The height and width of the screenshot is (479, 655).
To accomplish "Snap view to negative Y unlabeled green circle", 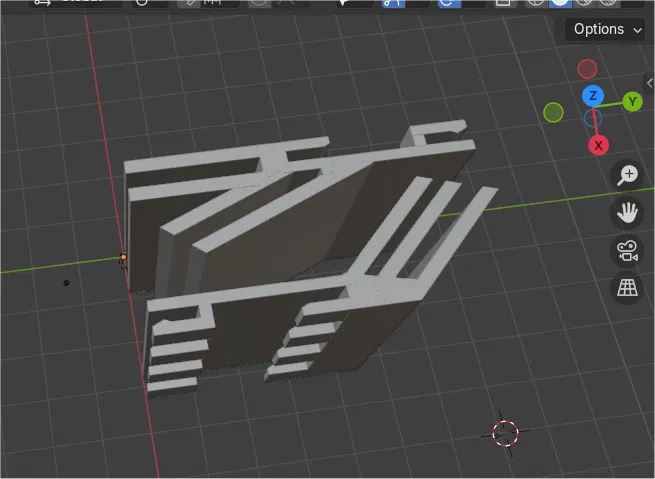I will [553, 112].
